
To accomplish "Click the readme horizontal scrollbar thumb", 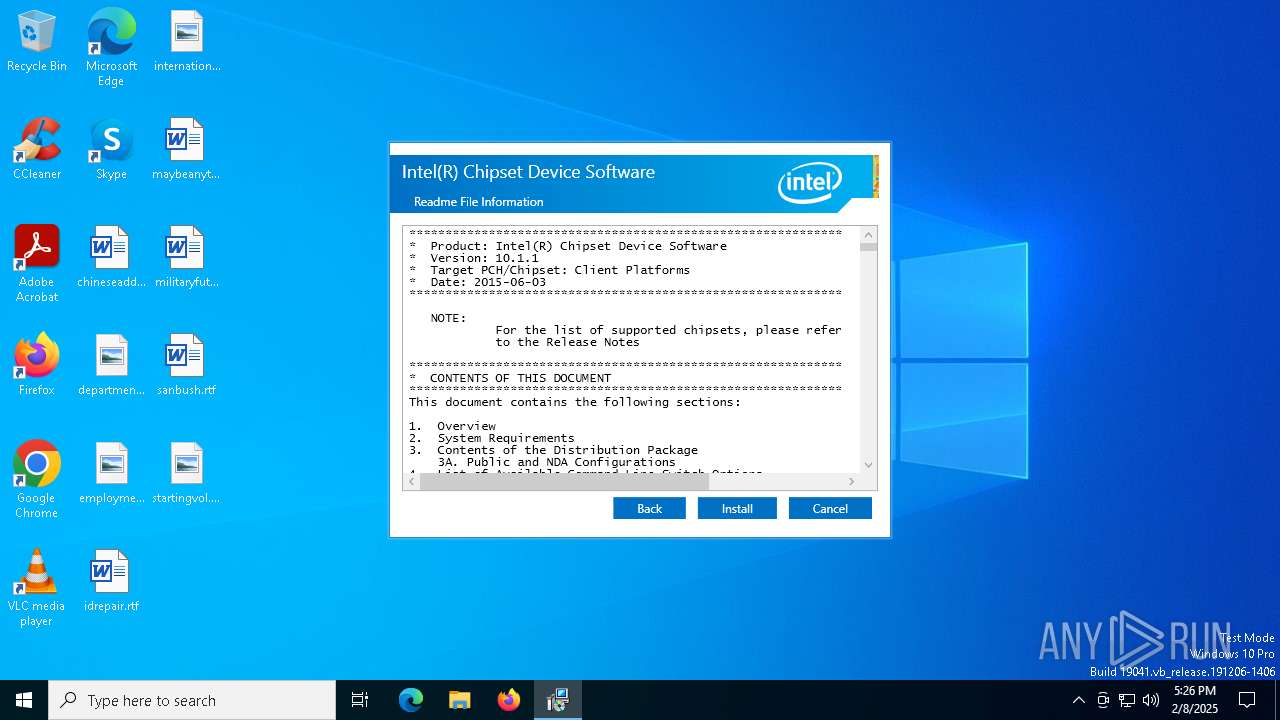I will tap(564, 481).
